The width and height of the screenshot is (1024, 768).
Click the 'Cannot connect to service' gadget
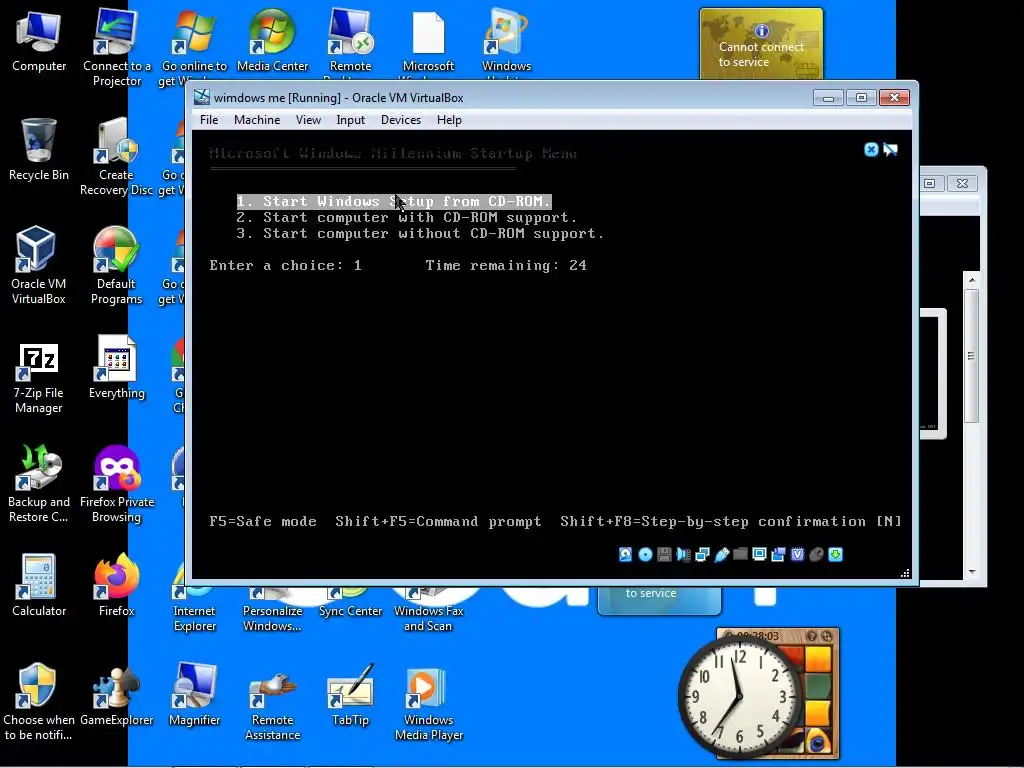(761, 44)
